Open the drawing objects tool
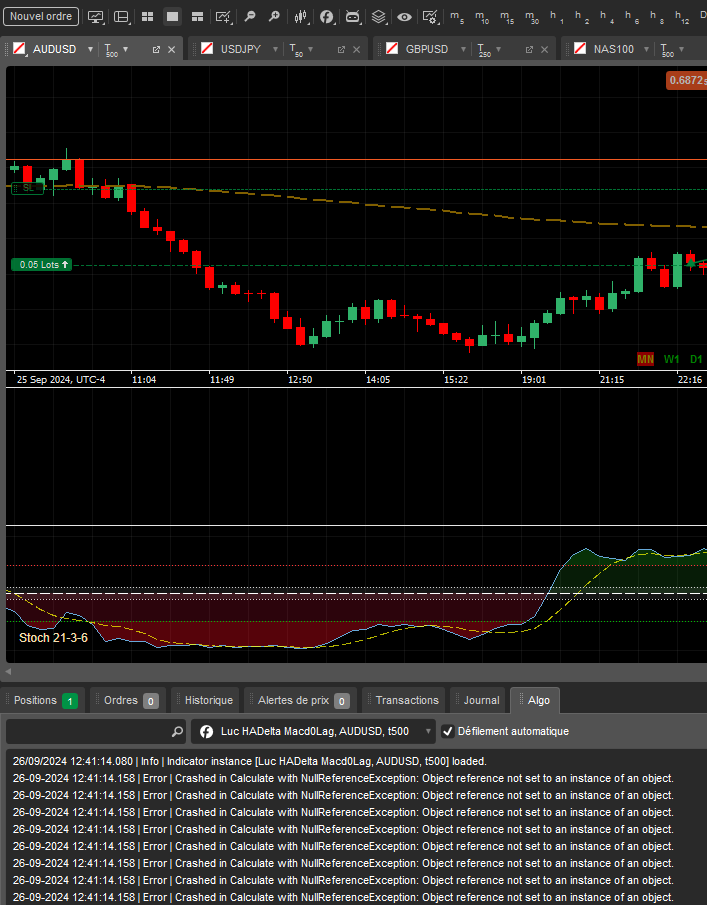This screenshot has height=905, width=707. pyautogui.click(x=223, y=17)
